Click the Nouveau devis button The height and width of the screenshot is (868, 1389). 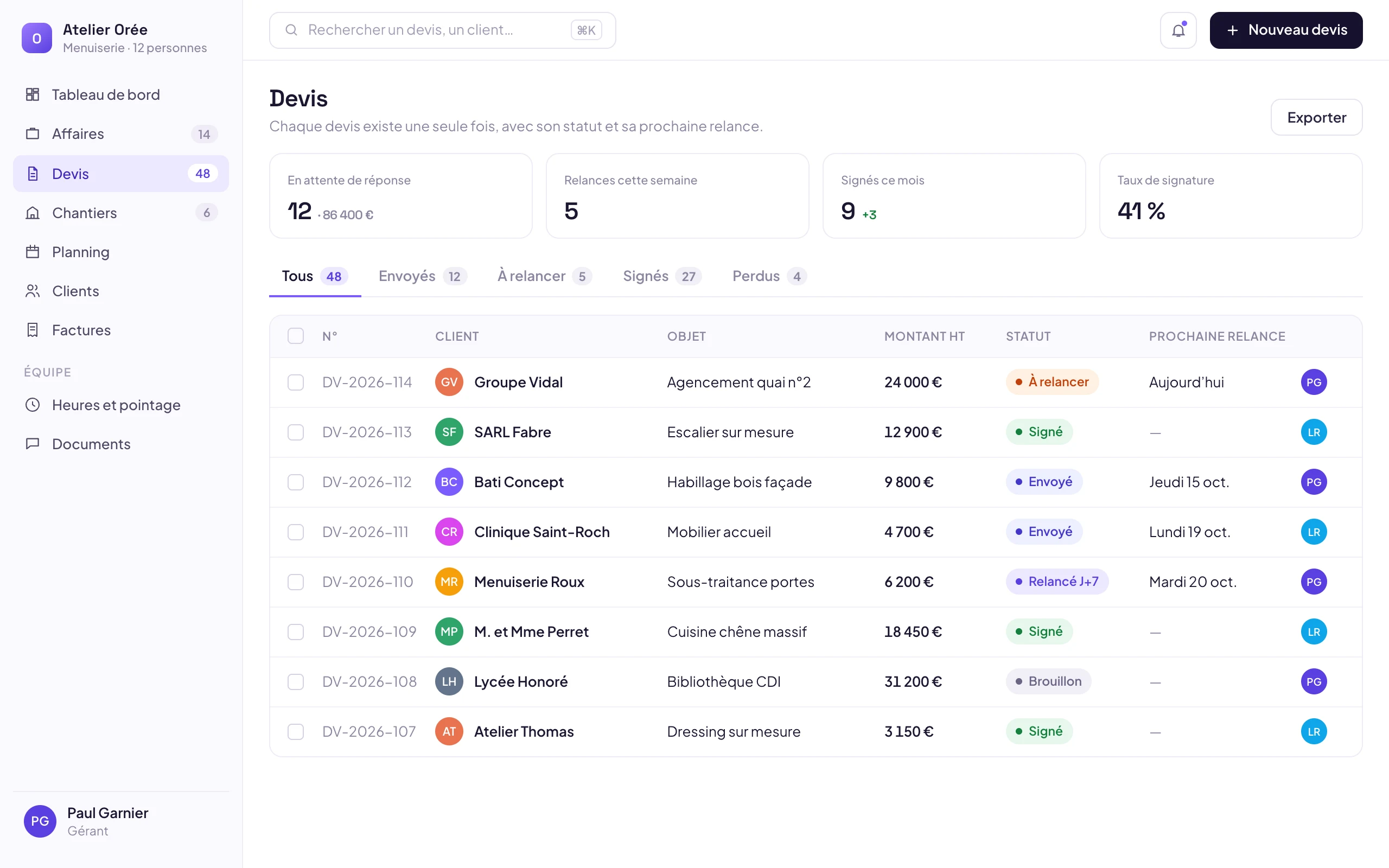[x=1286, y=30]
